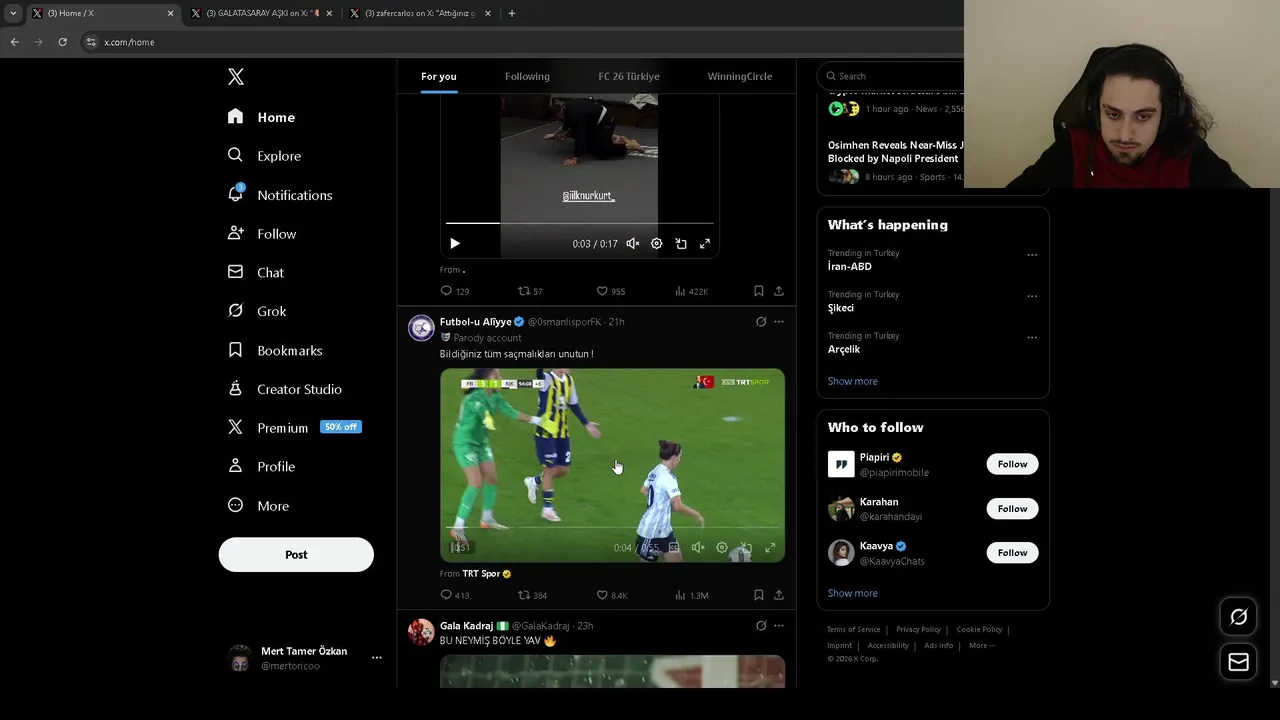Share the post with 129 replies
The height and width of the screenshot is (720, 1280).
click(x=779, y=291)
